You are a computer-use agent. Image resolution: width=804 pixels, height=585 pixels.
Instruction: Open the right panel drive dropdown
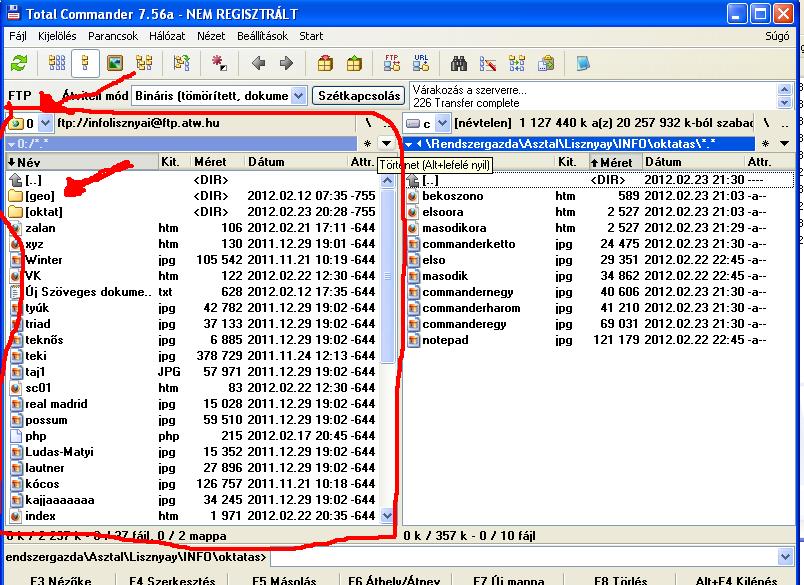coord(442,123)
